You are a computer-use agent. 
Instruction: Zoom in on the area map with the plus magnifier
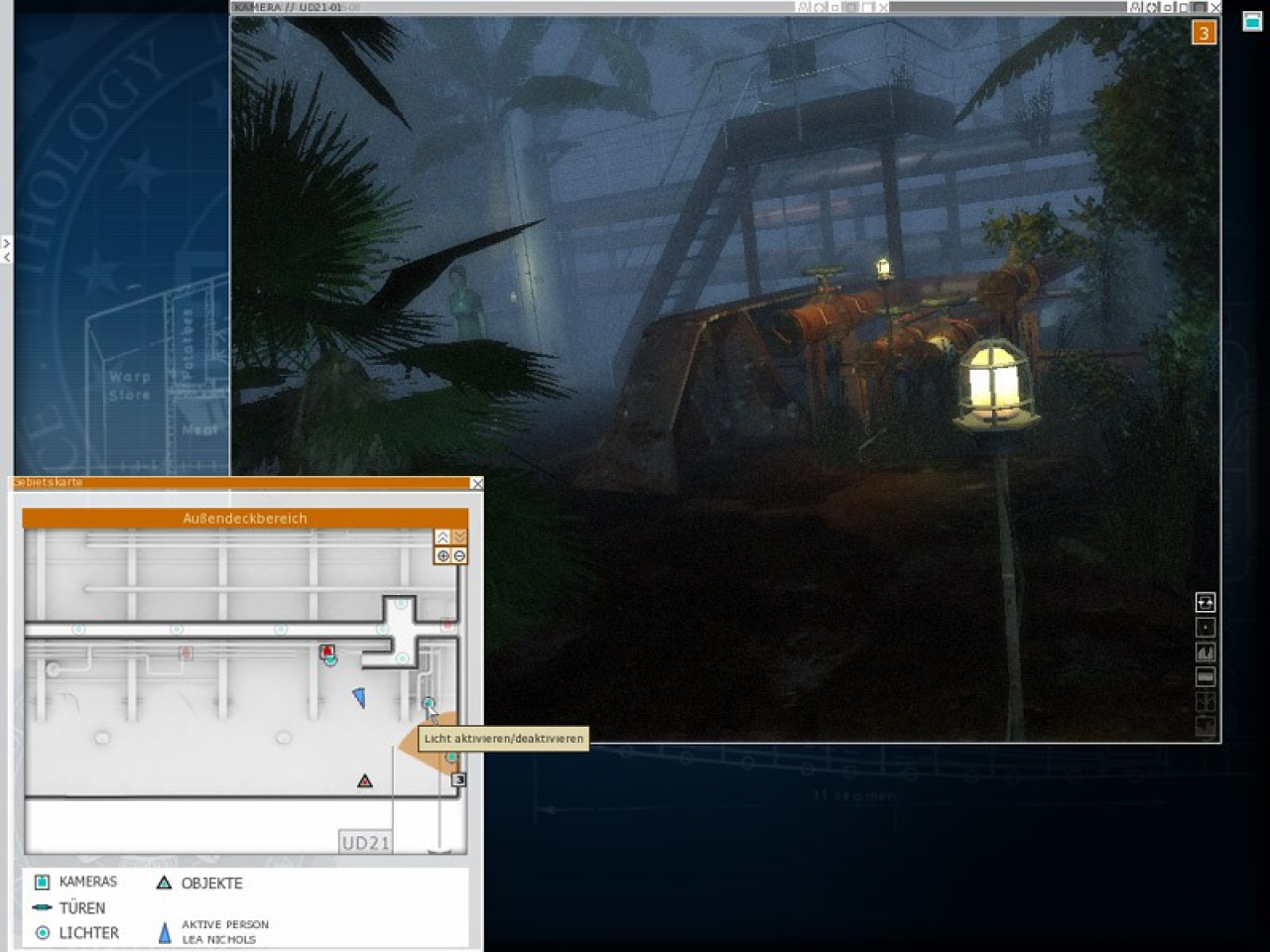coord(443,555)
